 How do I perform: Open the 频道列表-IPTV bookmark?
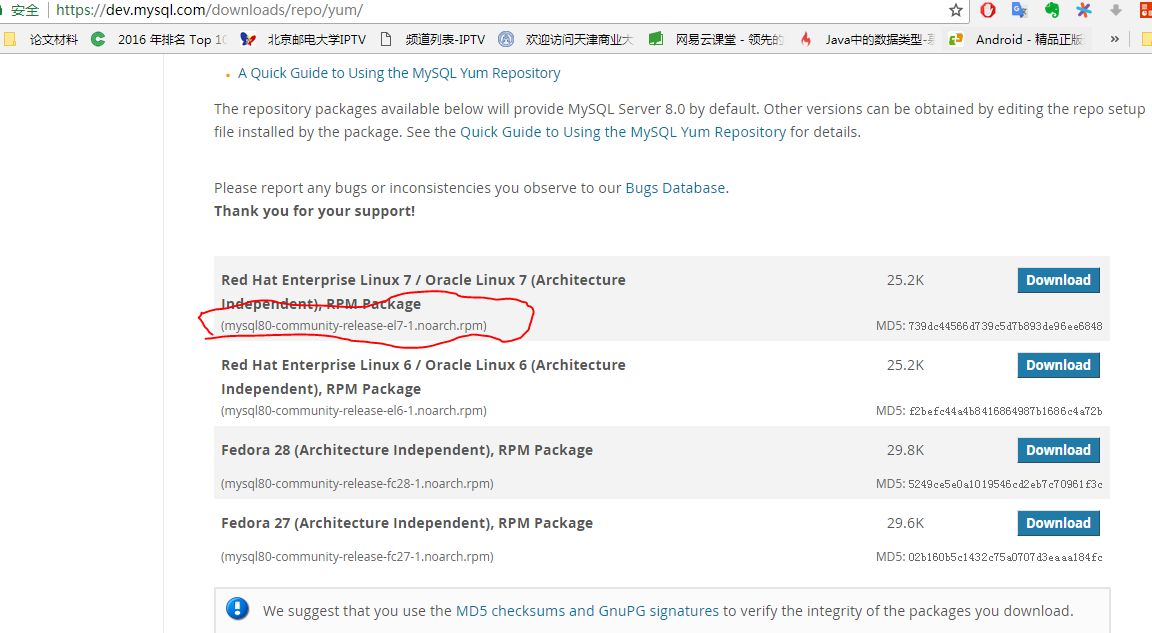pos(433,40)
